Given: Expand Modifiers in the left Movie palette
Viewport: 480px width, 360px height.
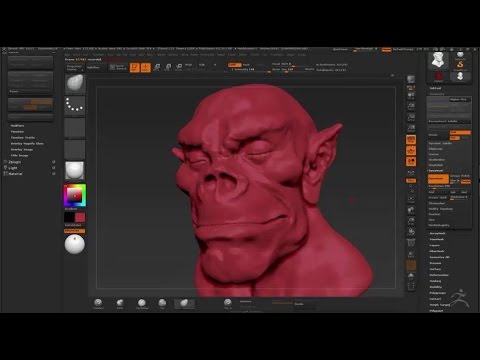Looking at the screenshot, I should [x=17, y=126].
